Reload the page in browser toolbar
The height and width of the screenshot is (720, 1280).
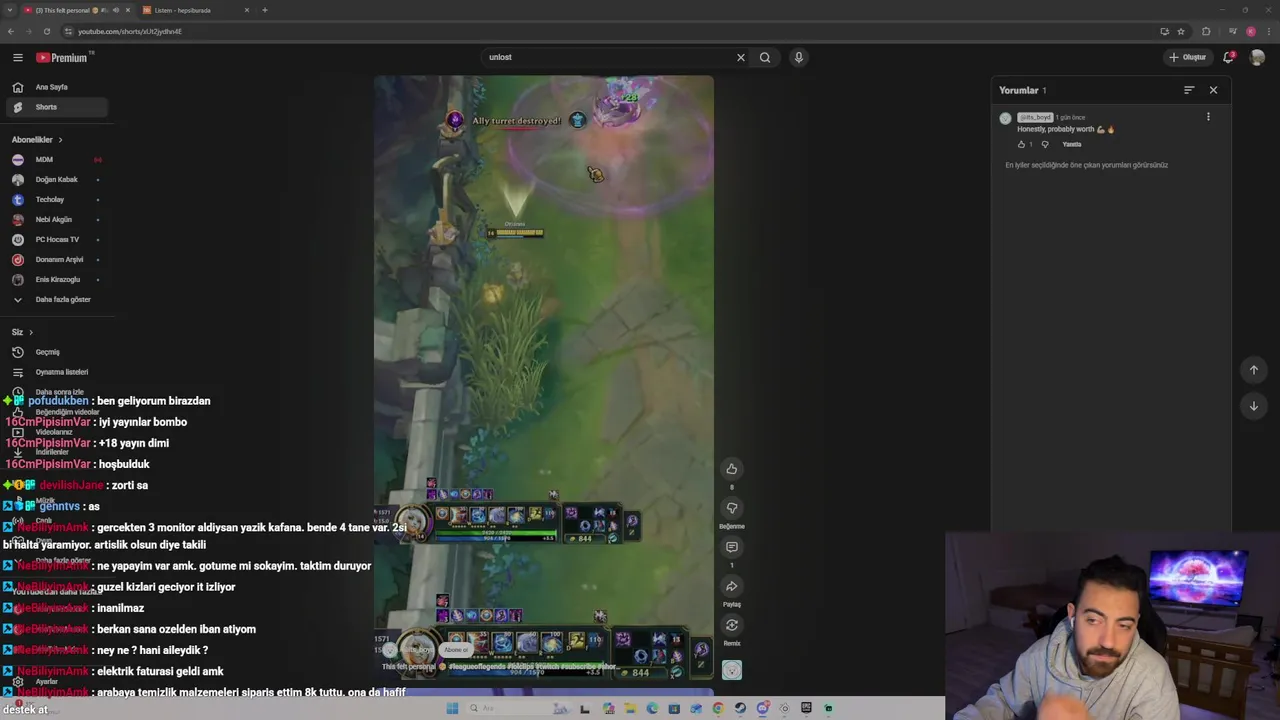[x=46, y=31]
